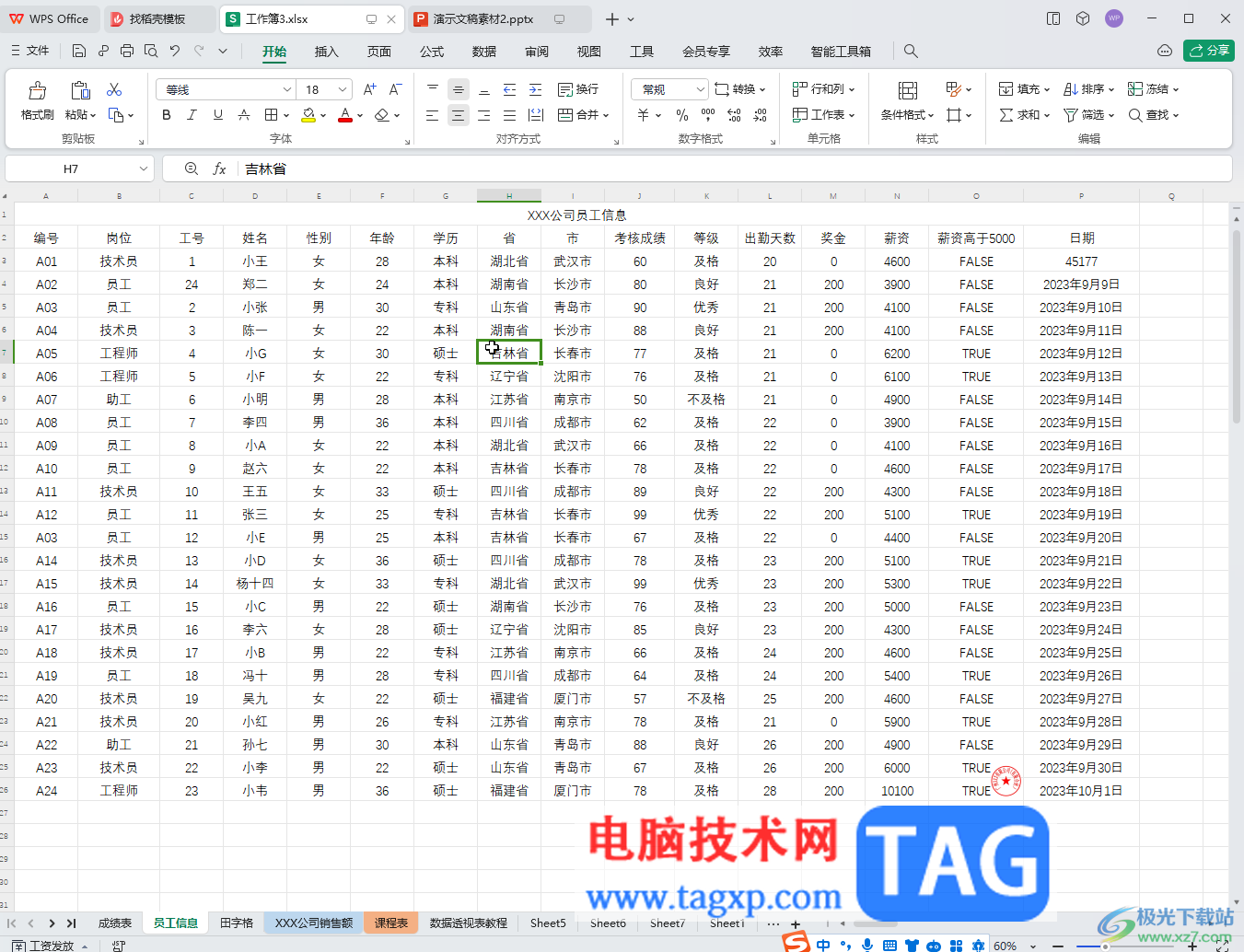Click the Filter (筛选) button
The height and width of the screenshot is (952, 1244).
point(1088,115)
